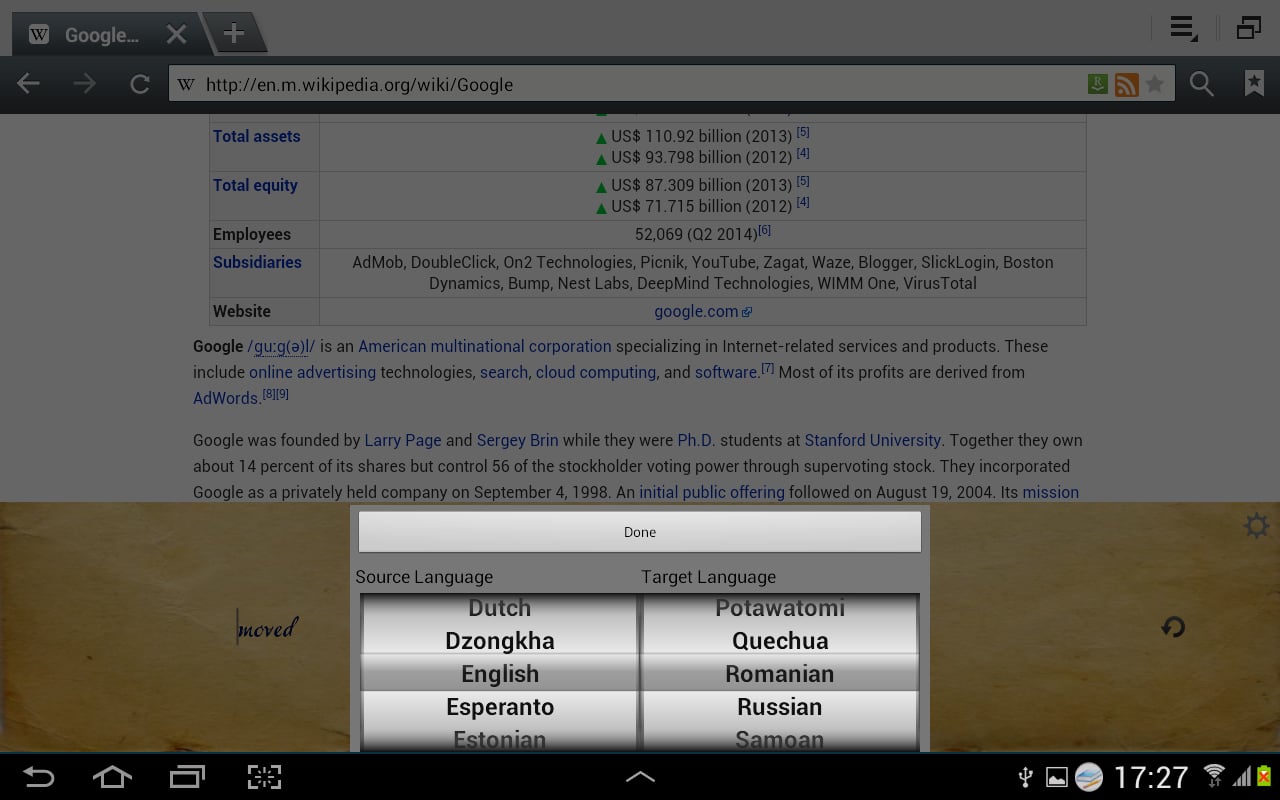The image size is (1280, 800).
Task: Click the battery status icon
Action: [1263, 776]
